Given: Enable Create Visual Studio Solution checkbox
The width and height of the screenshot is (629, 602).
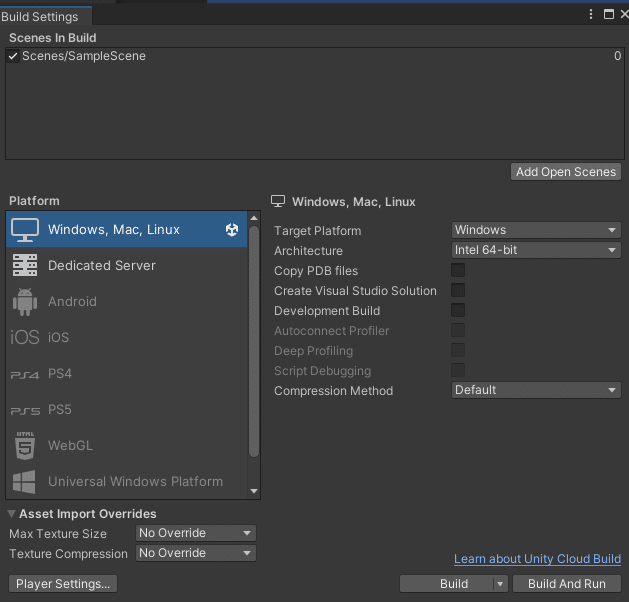Looking at the screenshot, I should pos(458,290).
